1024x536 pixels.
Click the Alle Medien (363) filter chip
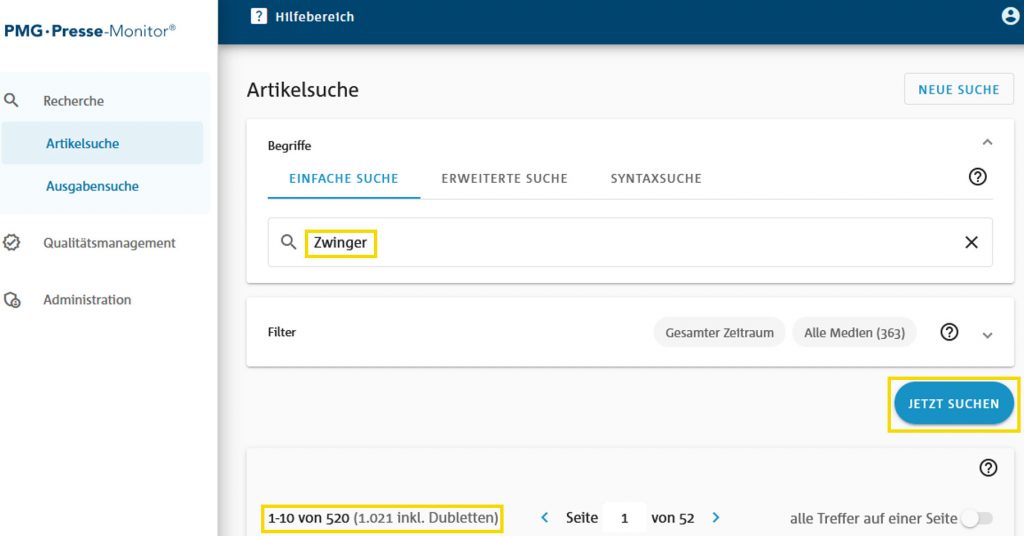point(854,332)
